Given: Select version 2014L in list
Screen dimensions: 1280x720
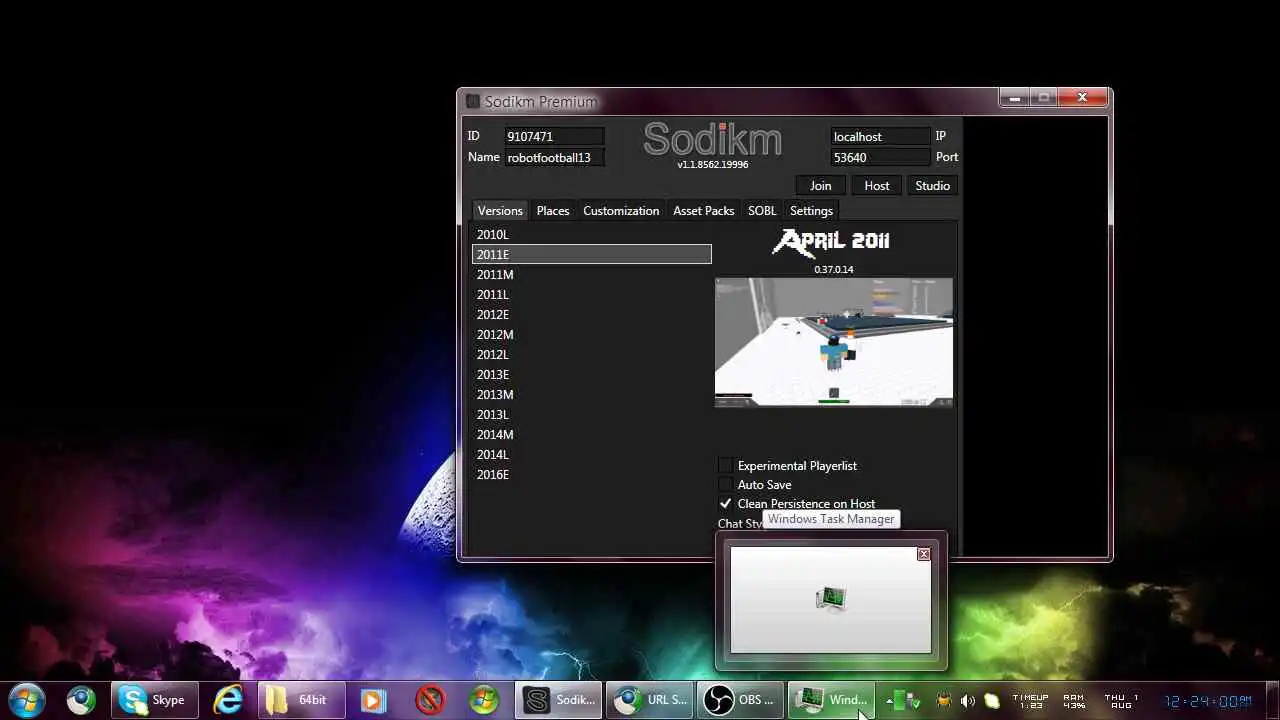Looking at the screenshot, I should click(x=592, y=454).
